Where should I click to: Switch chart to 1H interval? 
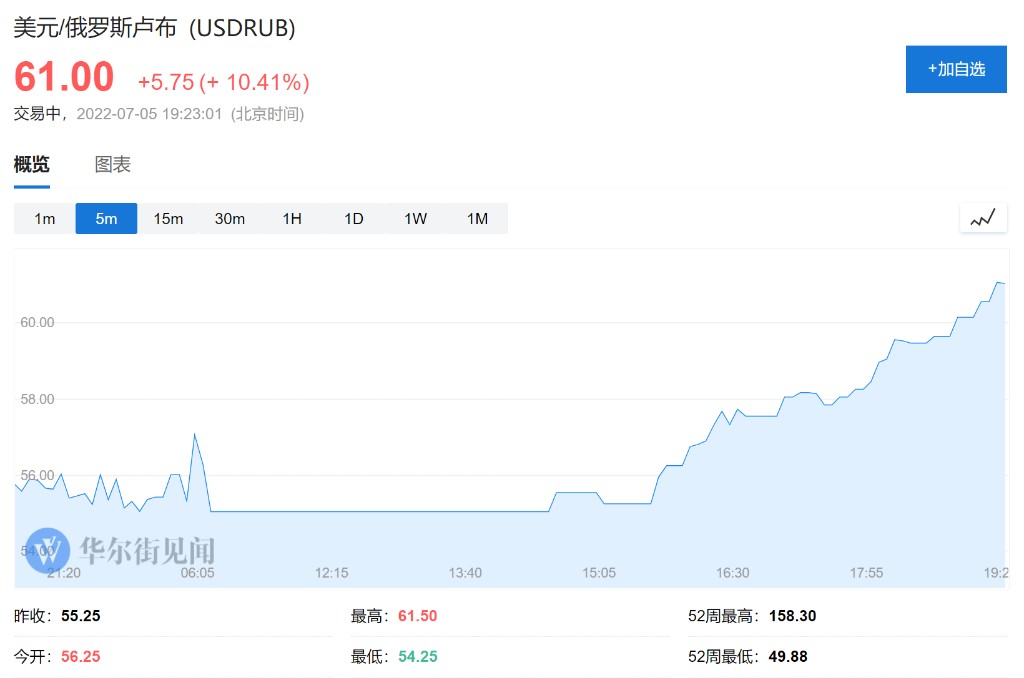coord(292,219)
